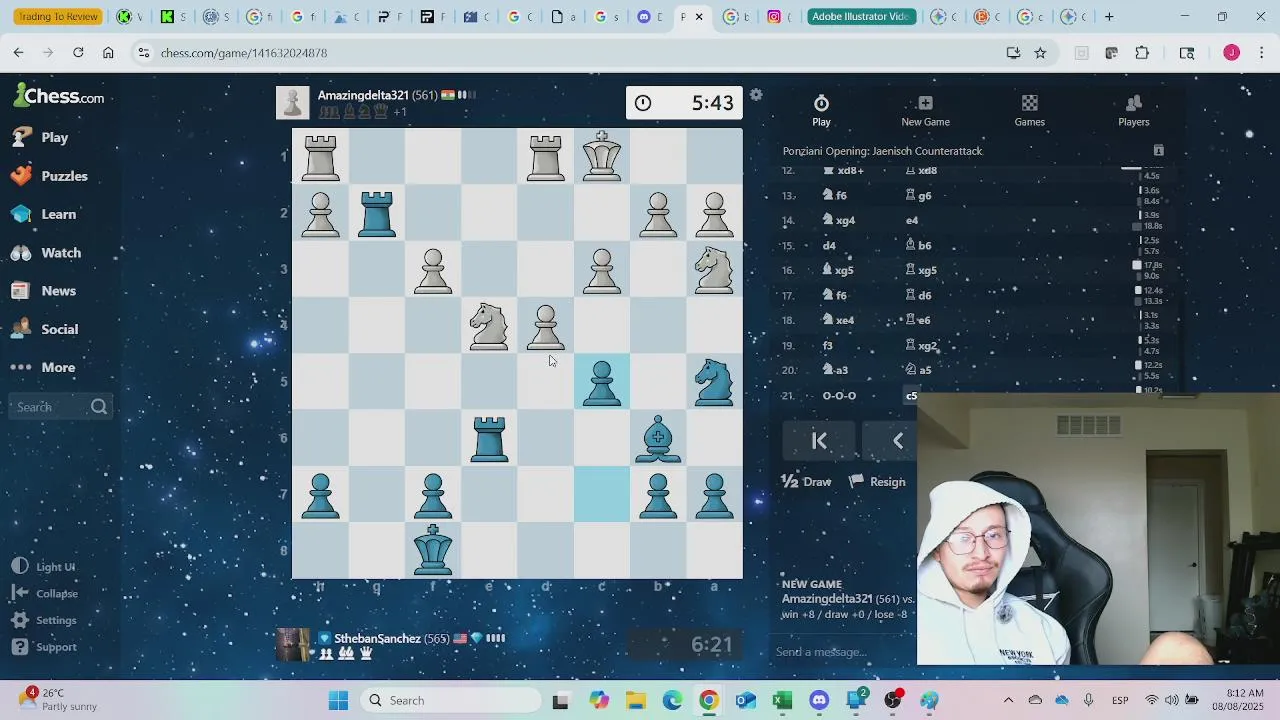Click the opening book icon beside Ponziani Opening

(1158, 151)
